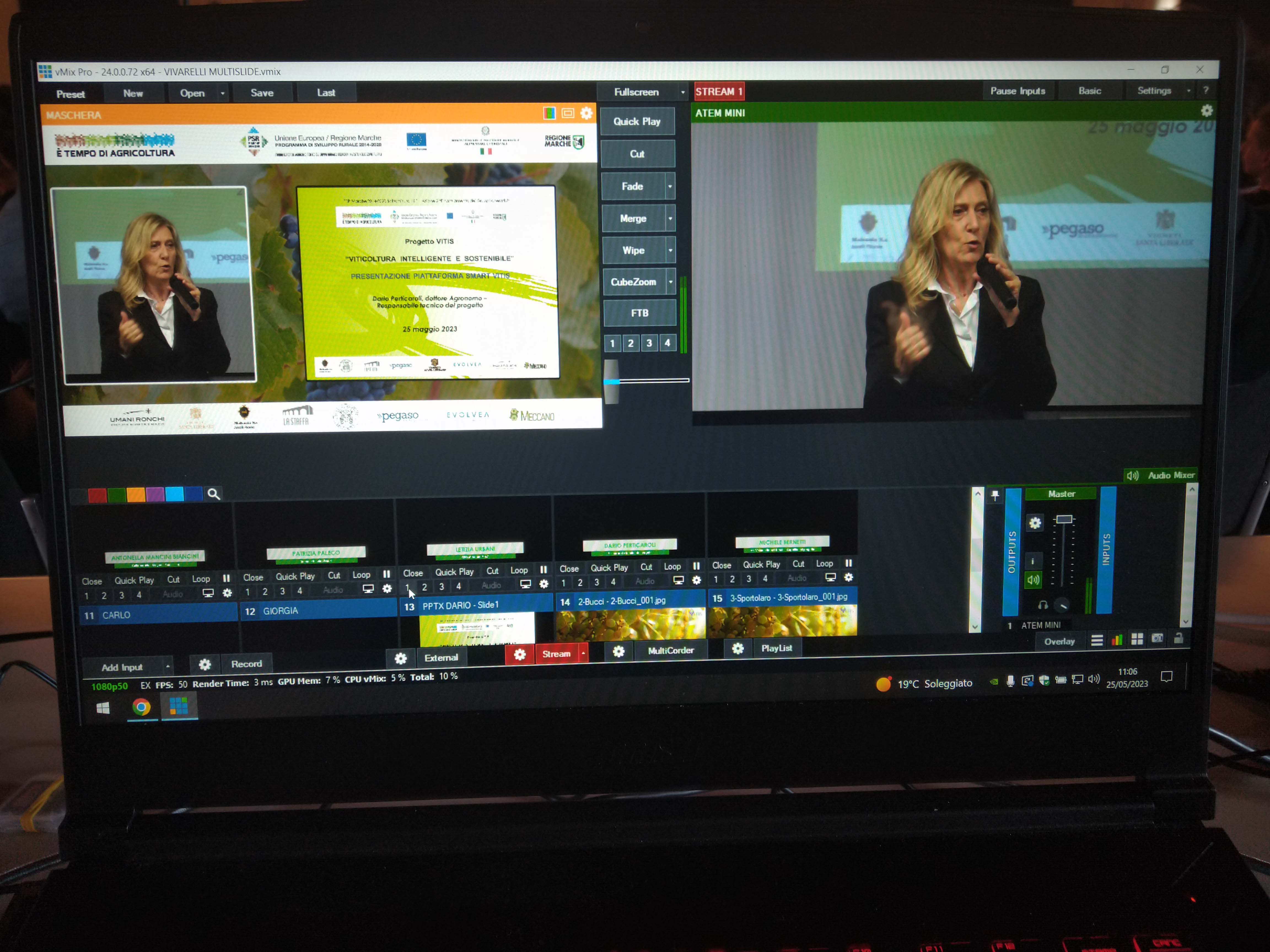Click the MultiCorder button
Viewport: 1270px width, 952px height.
[671, 650]
